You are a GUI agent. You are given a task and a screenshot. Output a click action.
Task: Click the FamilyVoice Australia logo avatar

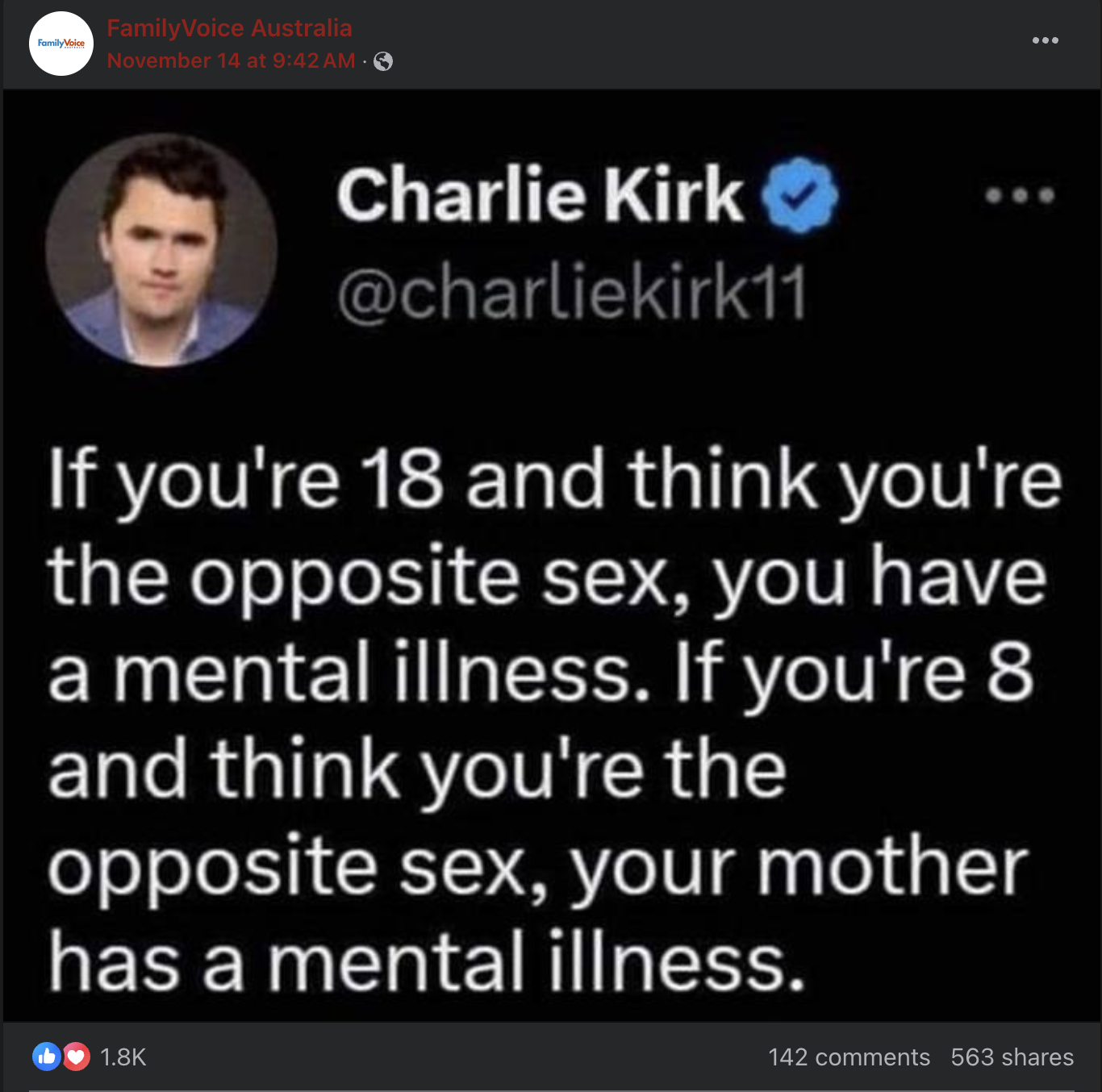pyautogui.click(x=61, y=44)
